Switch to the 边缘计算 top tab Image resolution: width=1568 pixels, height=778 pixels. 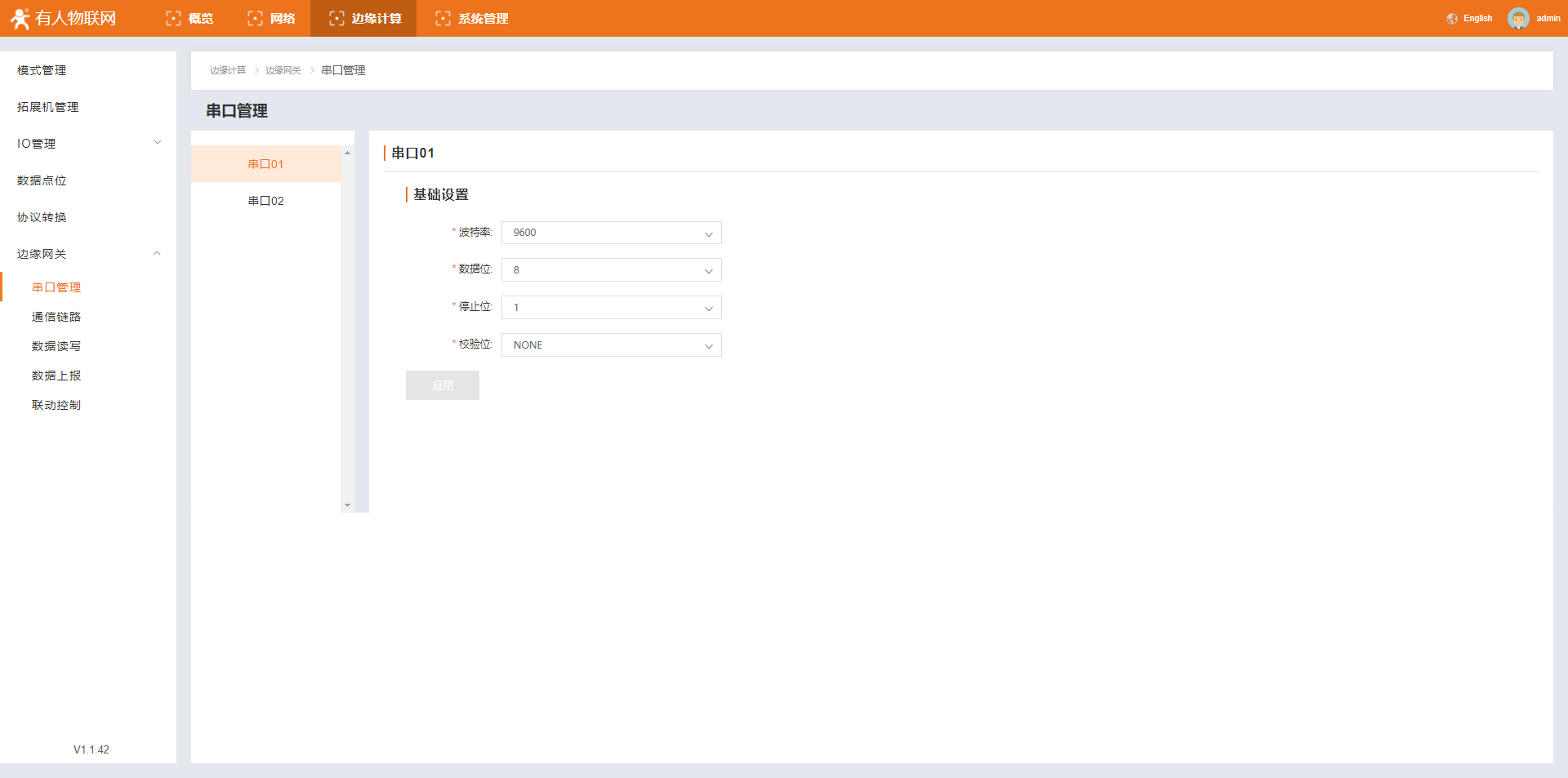coord(364,19)
